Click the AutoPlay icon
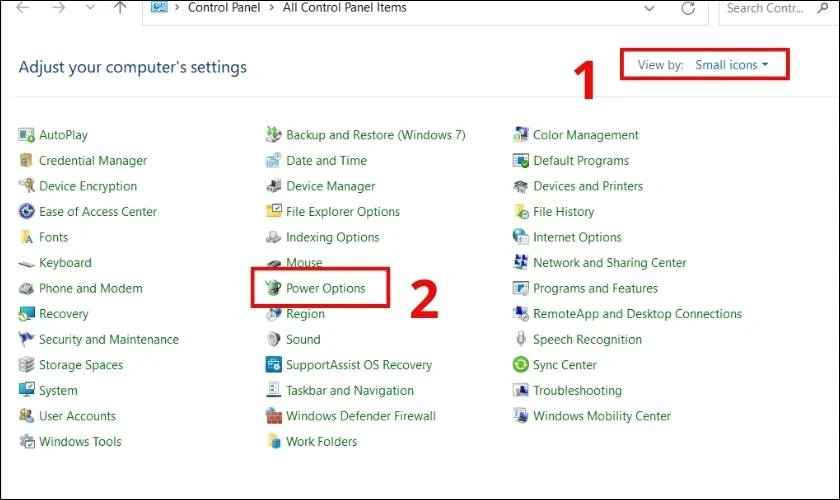 (26, 135)
